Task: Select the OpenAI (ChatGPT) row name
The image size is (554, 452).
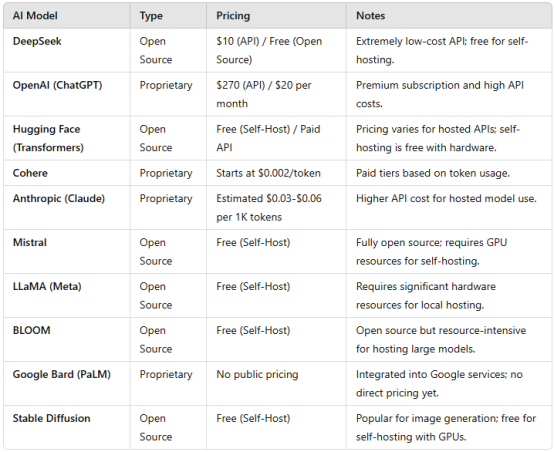Action: pyautogui.click(x=57, y=85)
